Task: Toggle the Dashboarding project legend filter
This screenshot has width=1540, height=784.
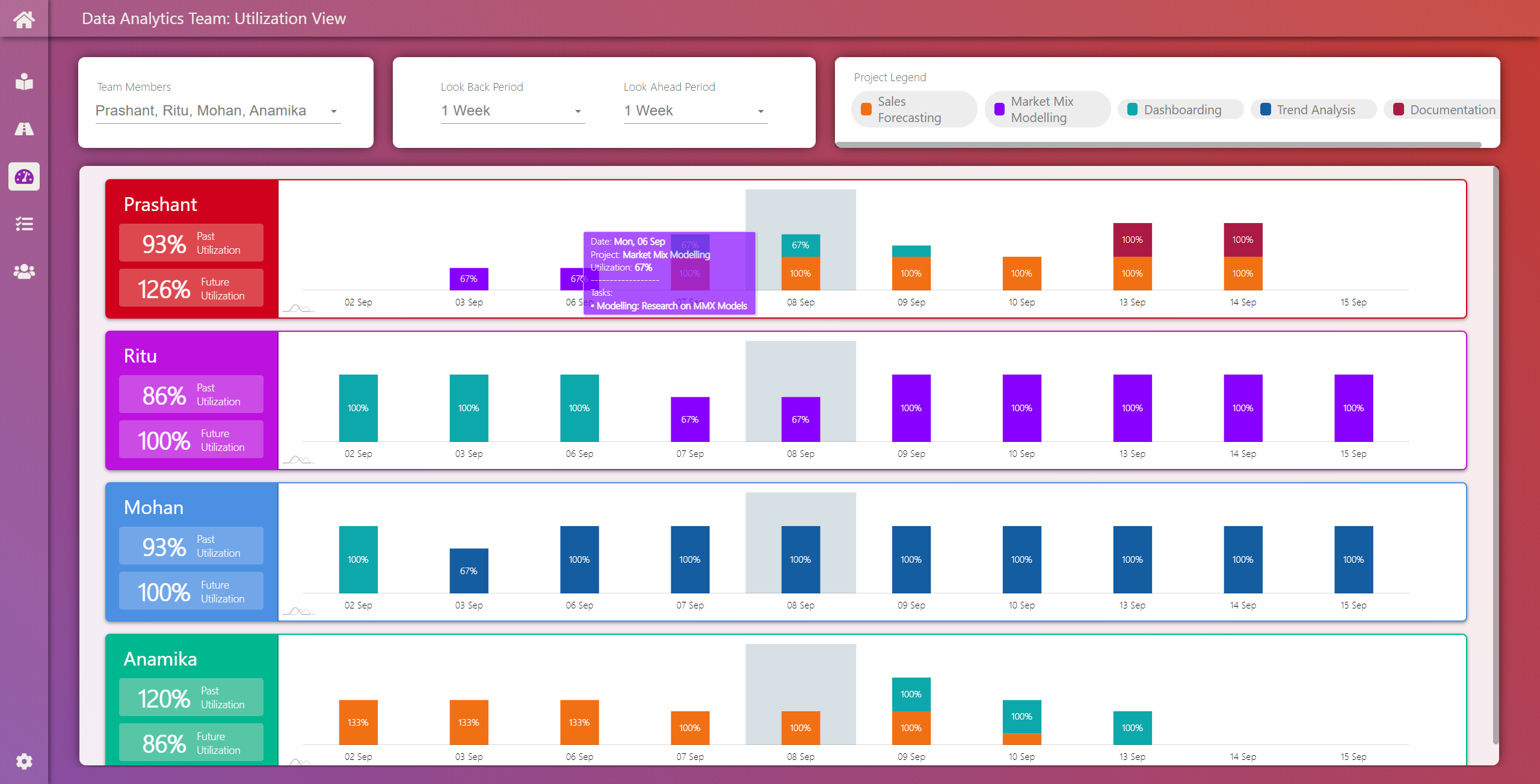Action: pyautogui.click(x=1179, y=109)
